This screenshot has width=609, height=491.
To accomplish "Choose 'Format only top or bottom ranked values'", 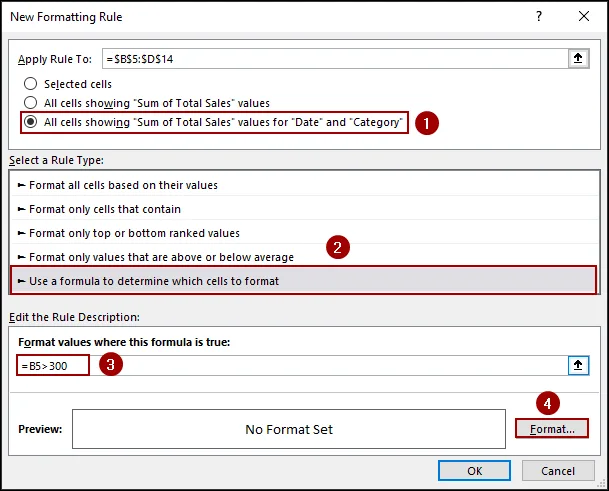I will (x=304, y=233).
